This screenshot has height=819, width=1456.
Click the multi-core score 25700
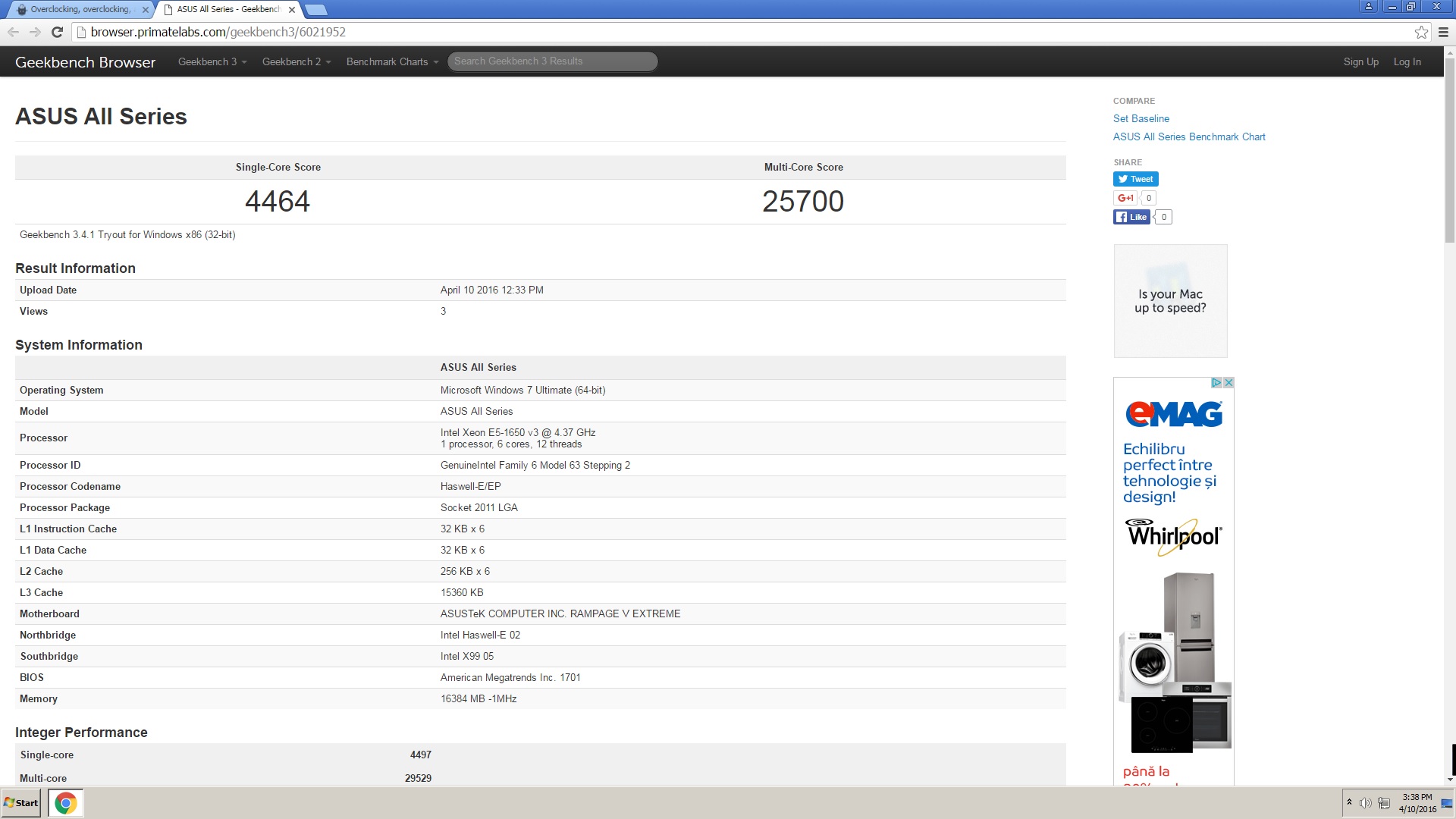pos(803,201)
